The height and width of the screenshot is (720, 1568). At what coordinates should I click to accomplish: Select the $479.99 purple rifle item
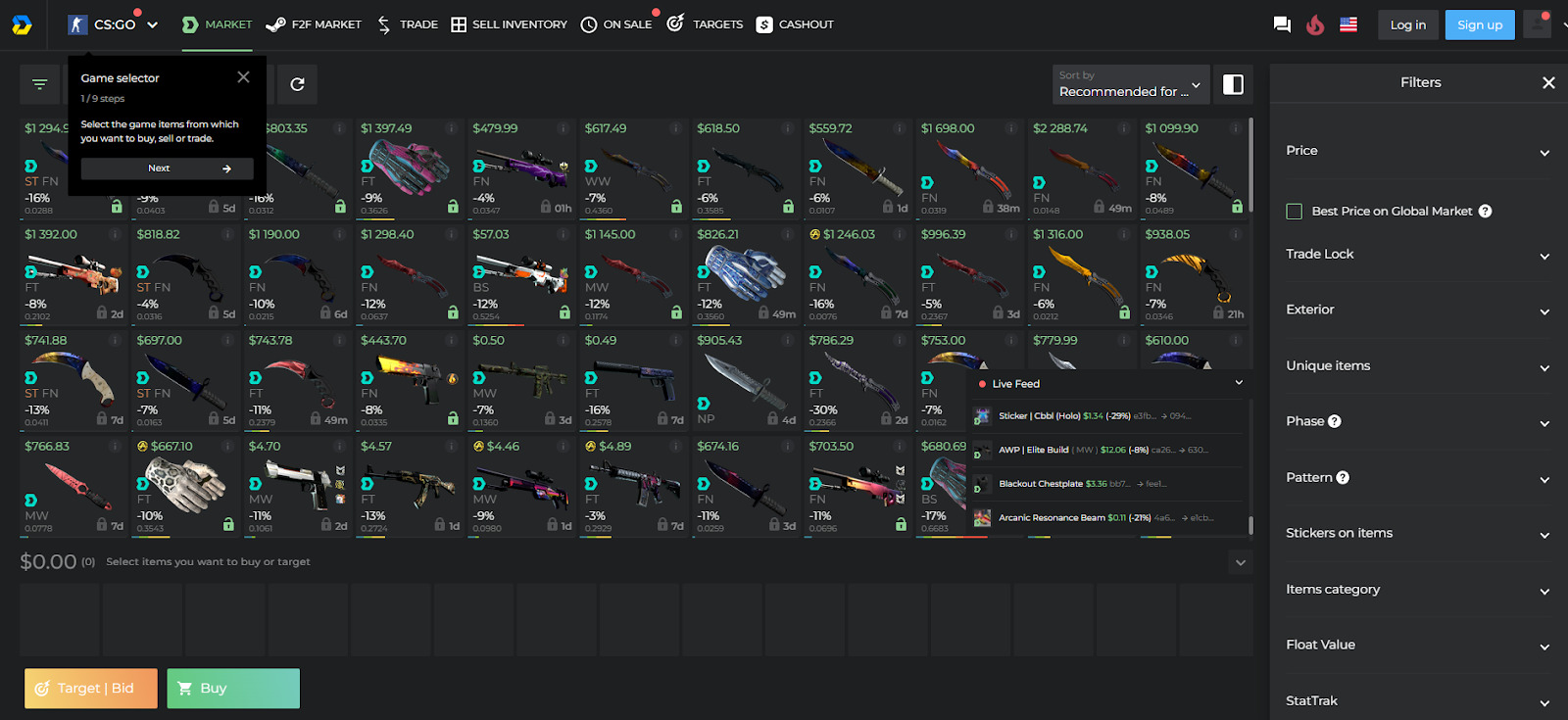click(x=521, y=168)
